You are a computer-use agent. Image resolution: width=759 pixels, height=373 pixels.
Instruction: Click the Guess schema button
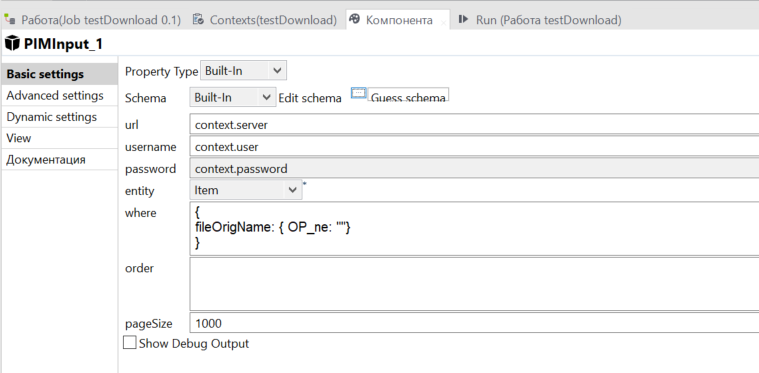pyautogui.click(x=408, y=95)
